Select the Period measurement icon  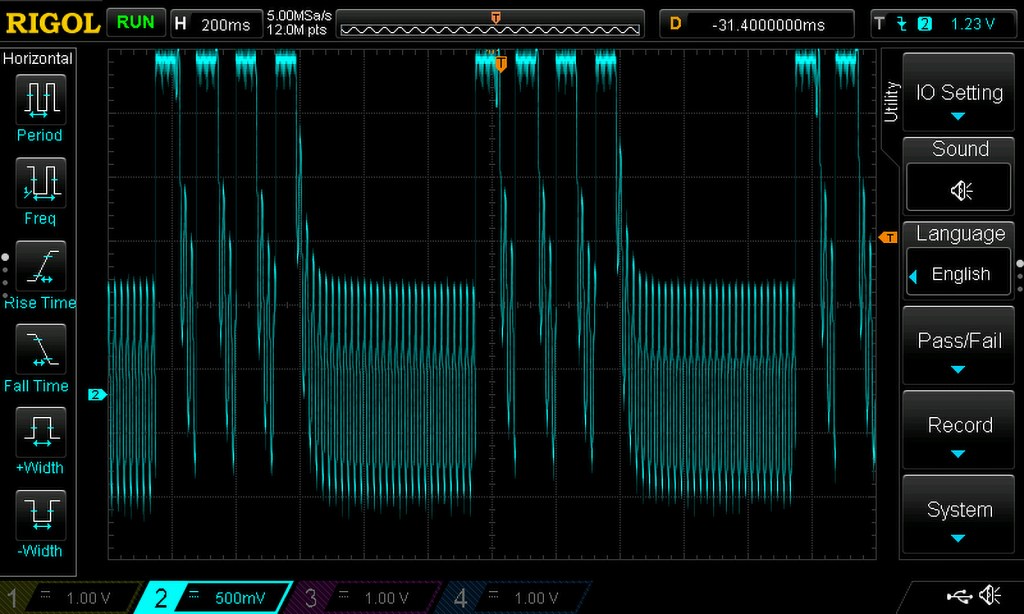(x=41, y=100)
